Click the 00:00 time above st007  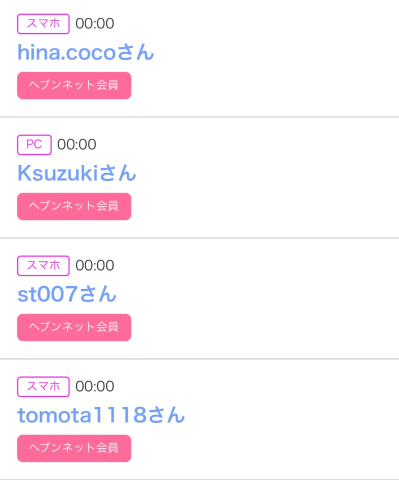tap(95, 266)
